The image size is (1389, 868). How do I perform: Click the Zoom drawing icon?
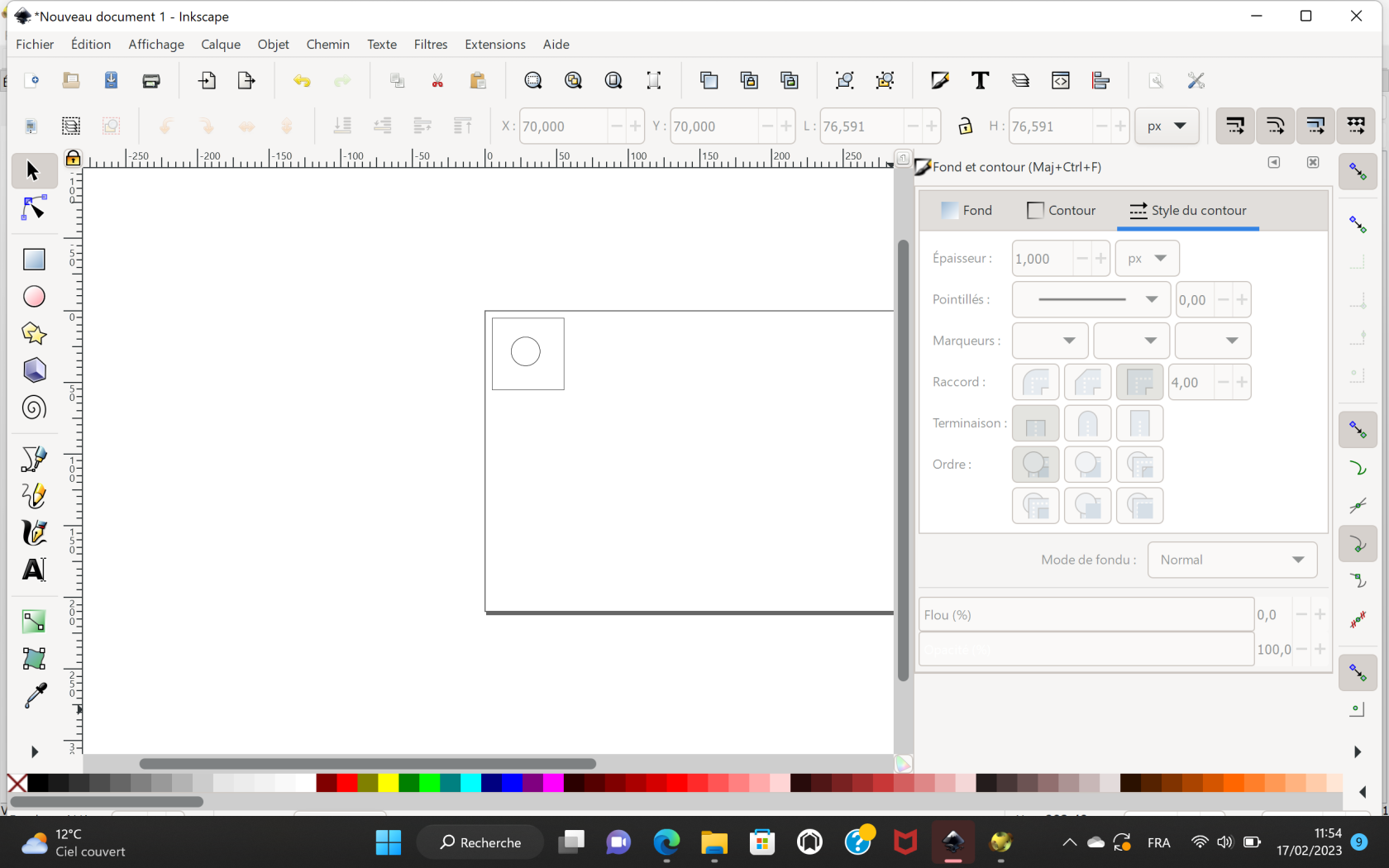coord(573,80)
